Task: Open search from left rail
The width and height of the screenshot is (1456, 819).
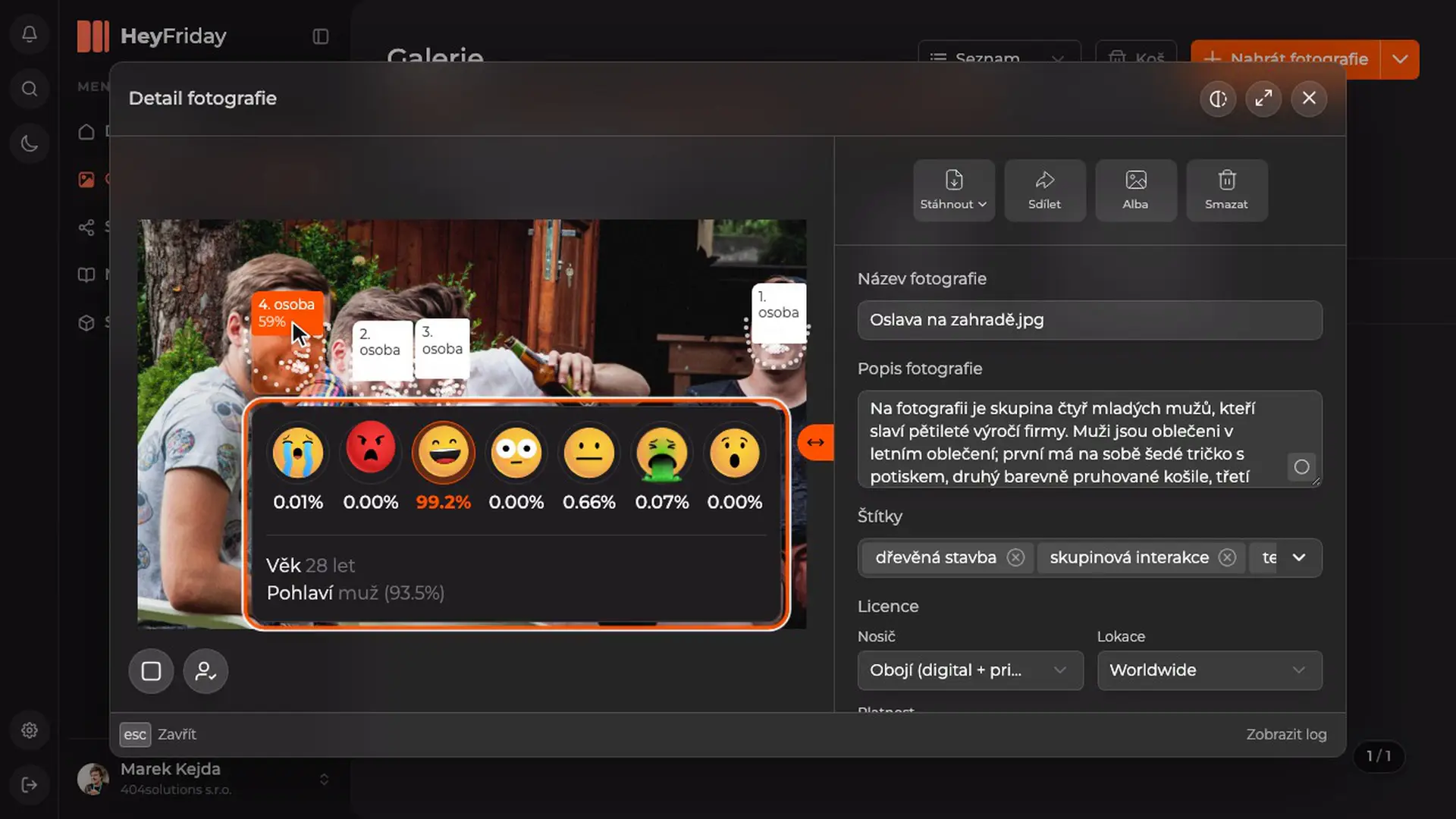Action: [30, 89]
